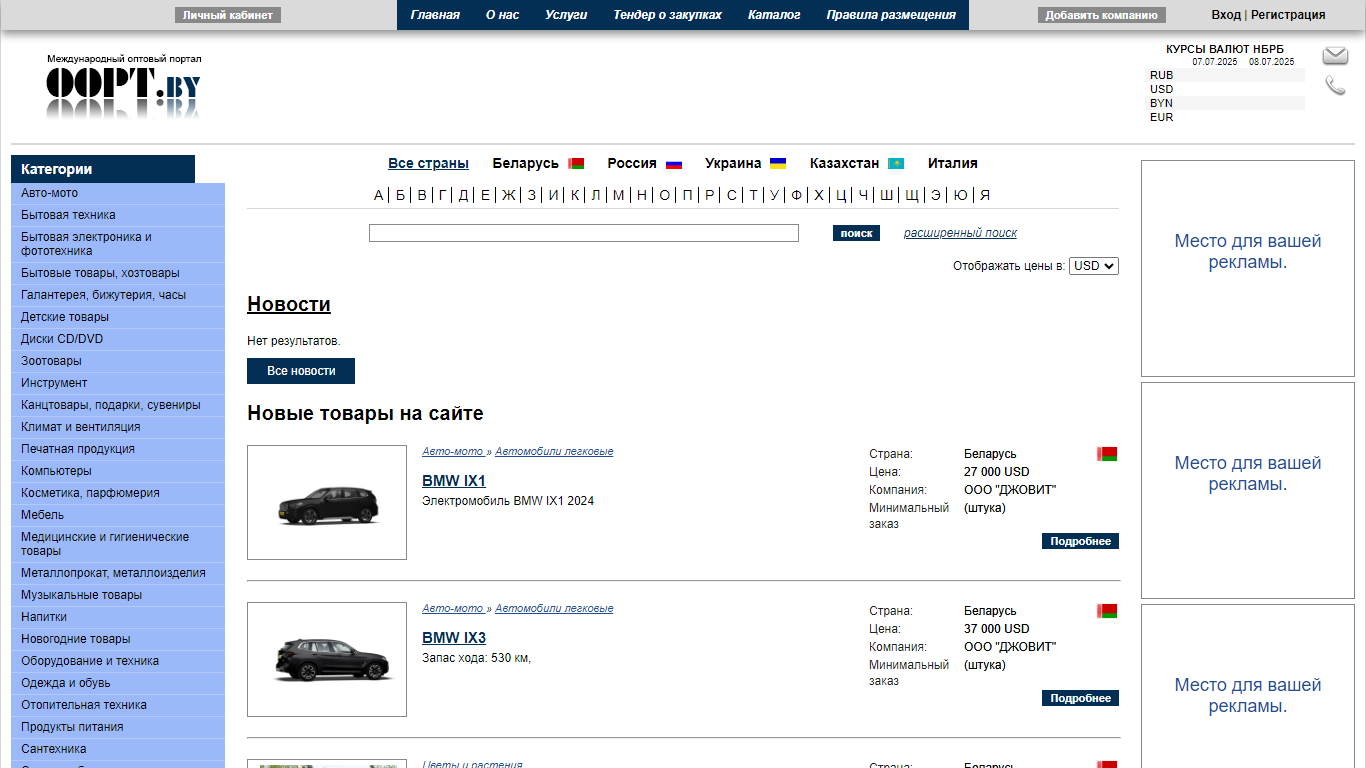Screen dimensions: 1366x768
Task: Click the Личный кабинет button
Action: 228,15
